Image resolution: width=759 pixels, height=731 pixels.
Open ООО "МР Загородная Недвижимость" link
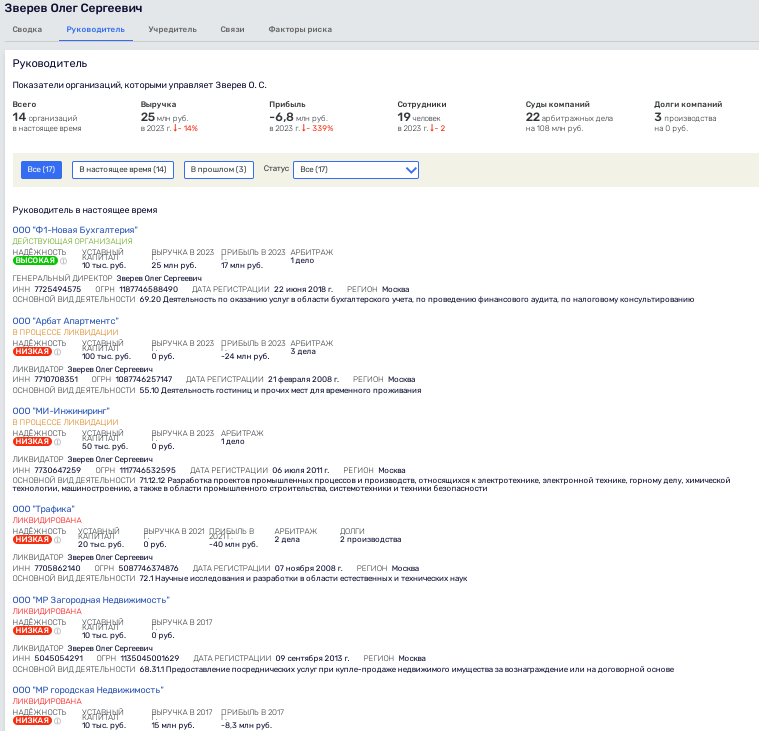[x=91, y=600]
